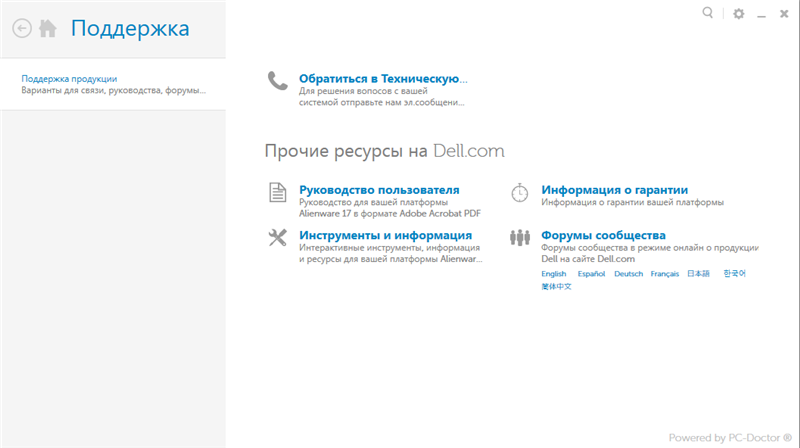Click 'Варианты для связи, руководства, форумы...' text
This screenshot has width=800, height=448.
pos(113,90)
